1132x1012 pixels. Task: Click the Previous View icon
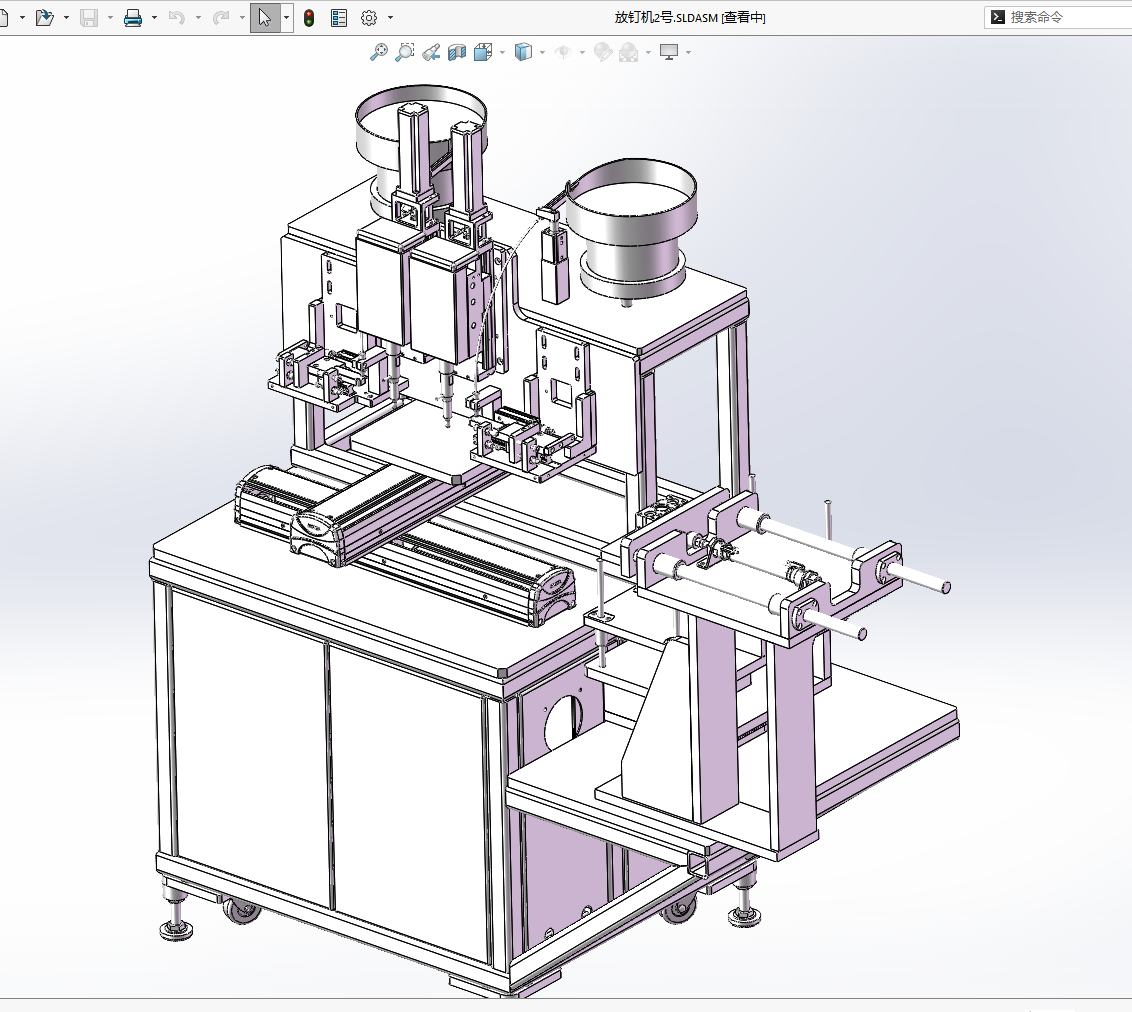[431, 52]
